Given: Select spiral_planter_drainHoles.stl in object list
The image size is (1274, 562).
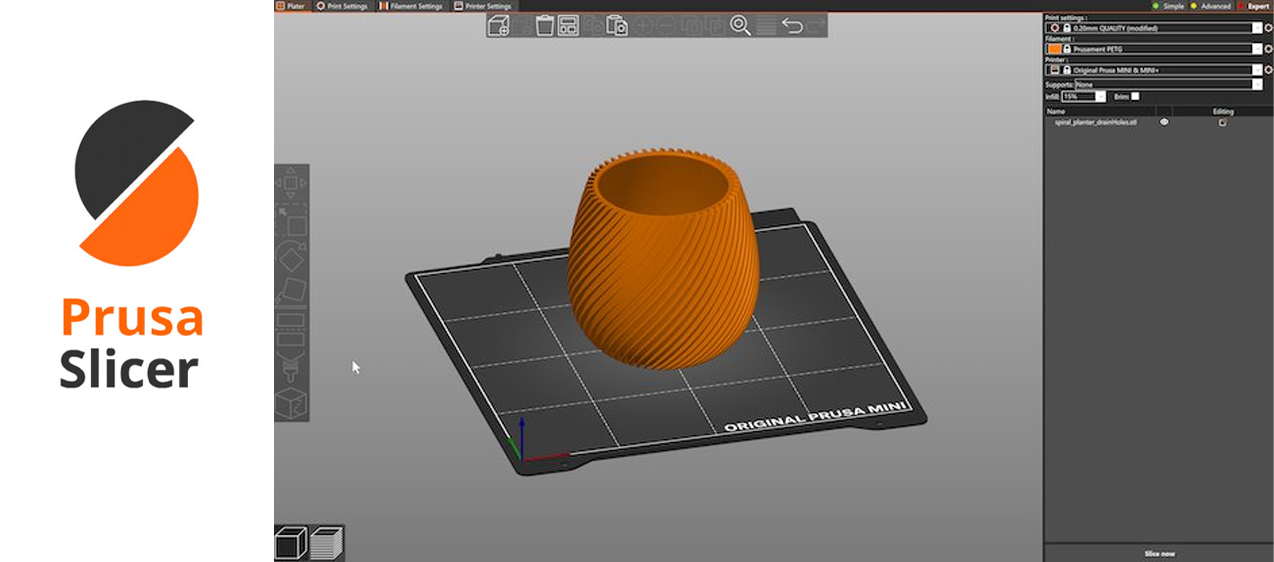Looking at the screenshot, I should (x=1096, y=122).
